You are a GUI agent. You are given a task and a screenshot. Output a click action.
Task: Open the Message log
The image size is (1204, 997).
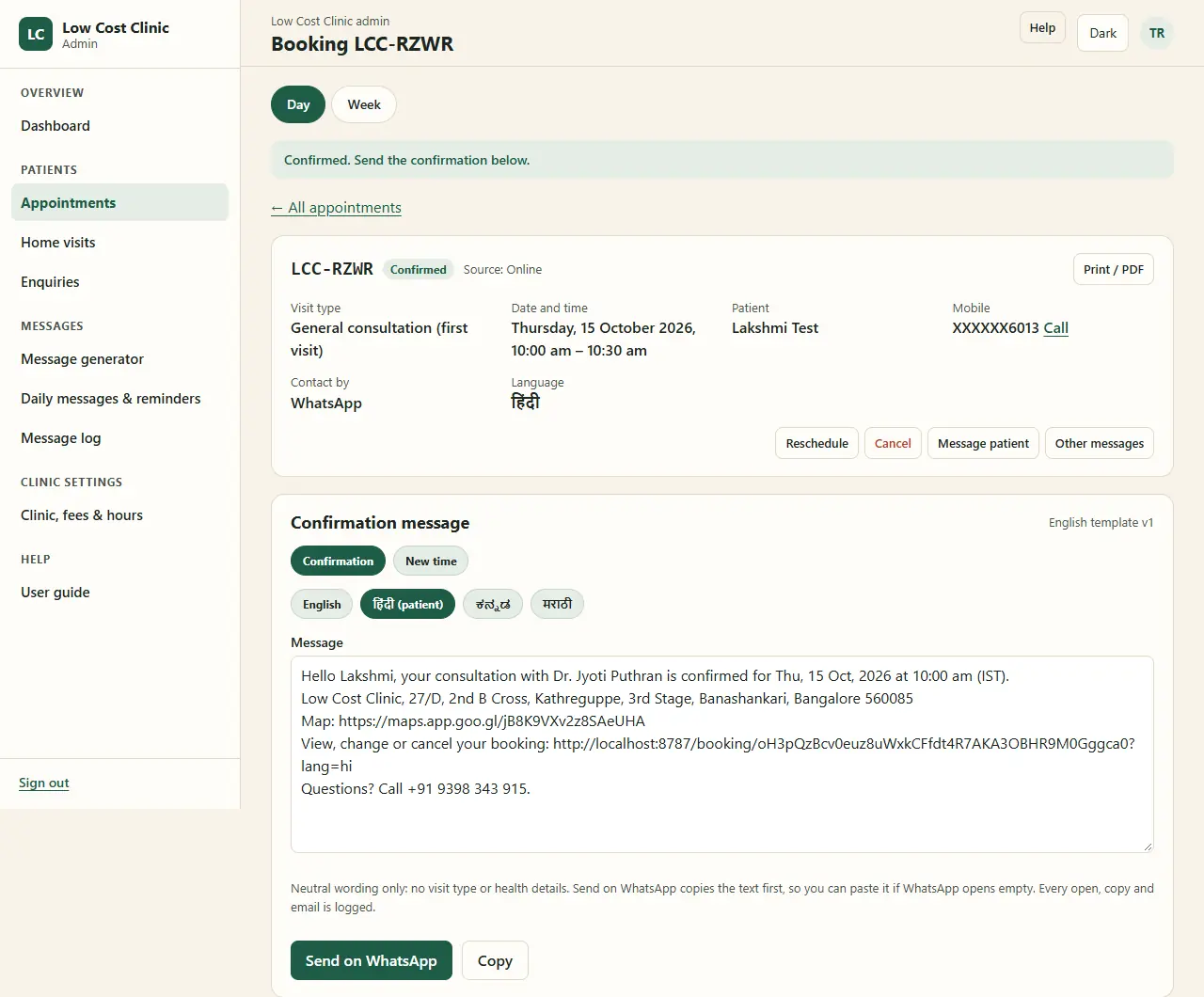pos(119,438)
